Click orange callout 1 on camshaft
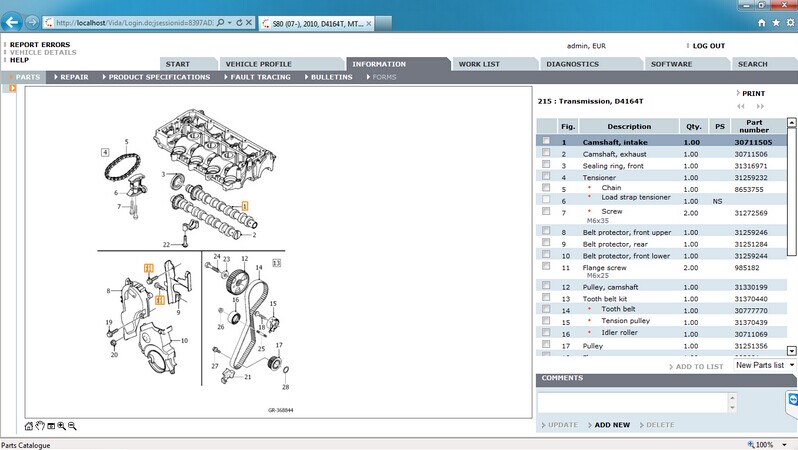This screenshot has height=450, width=798. click(245, 206)
